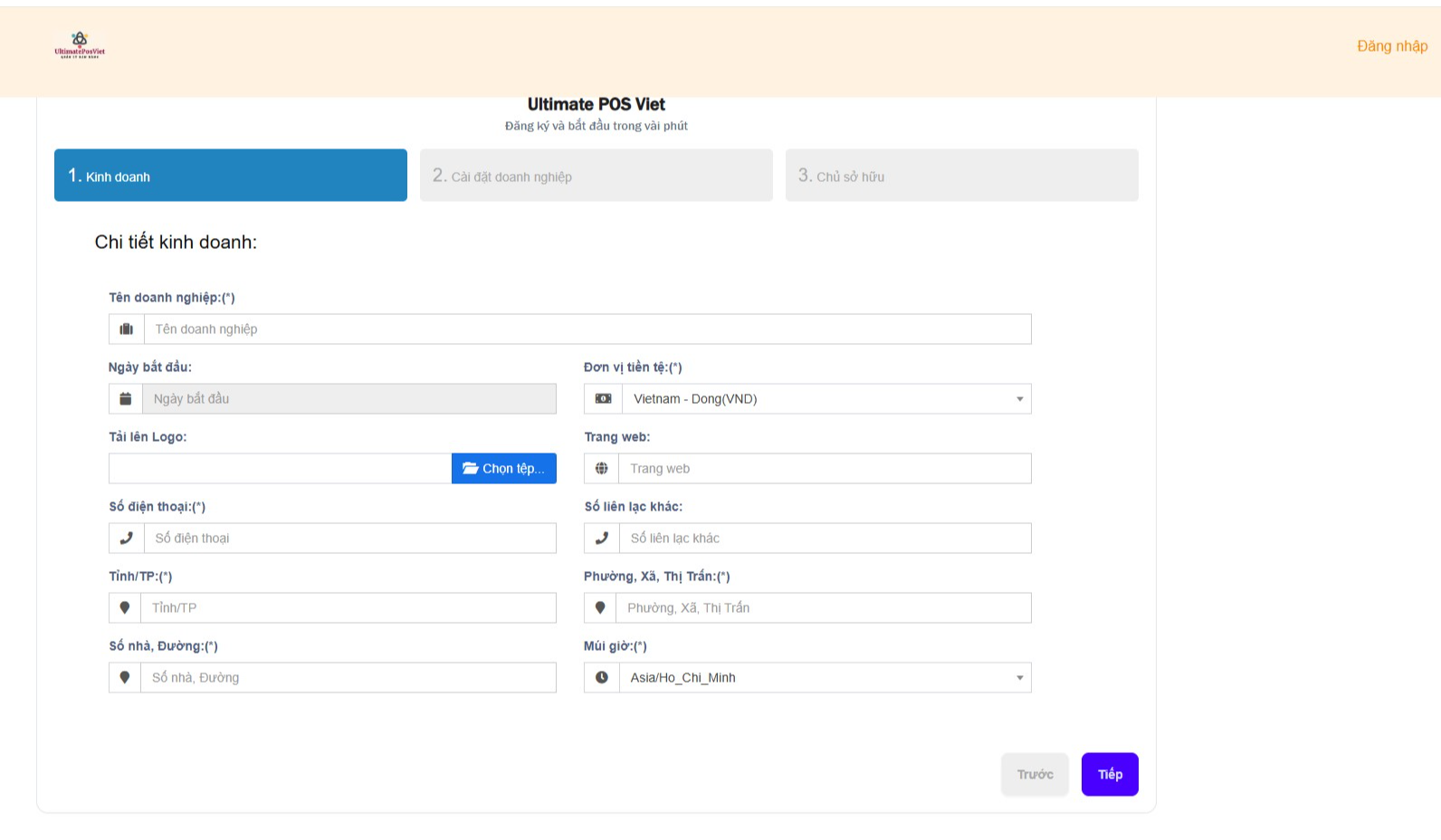Click the briefcase icon beside Tên doanh nghiệp
This screenshot has height=840, width=1441.
[x=127, y=329]
